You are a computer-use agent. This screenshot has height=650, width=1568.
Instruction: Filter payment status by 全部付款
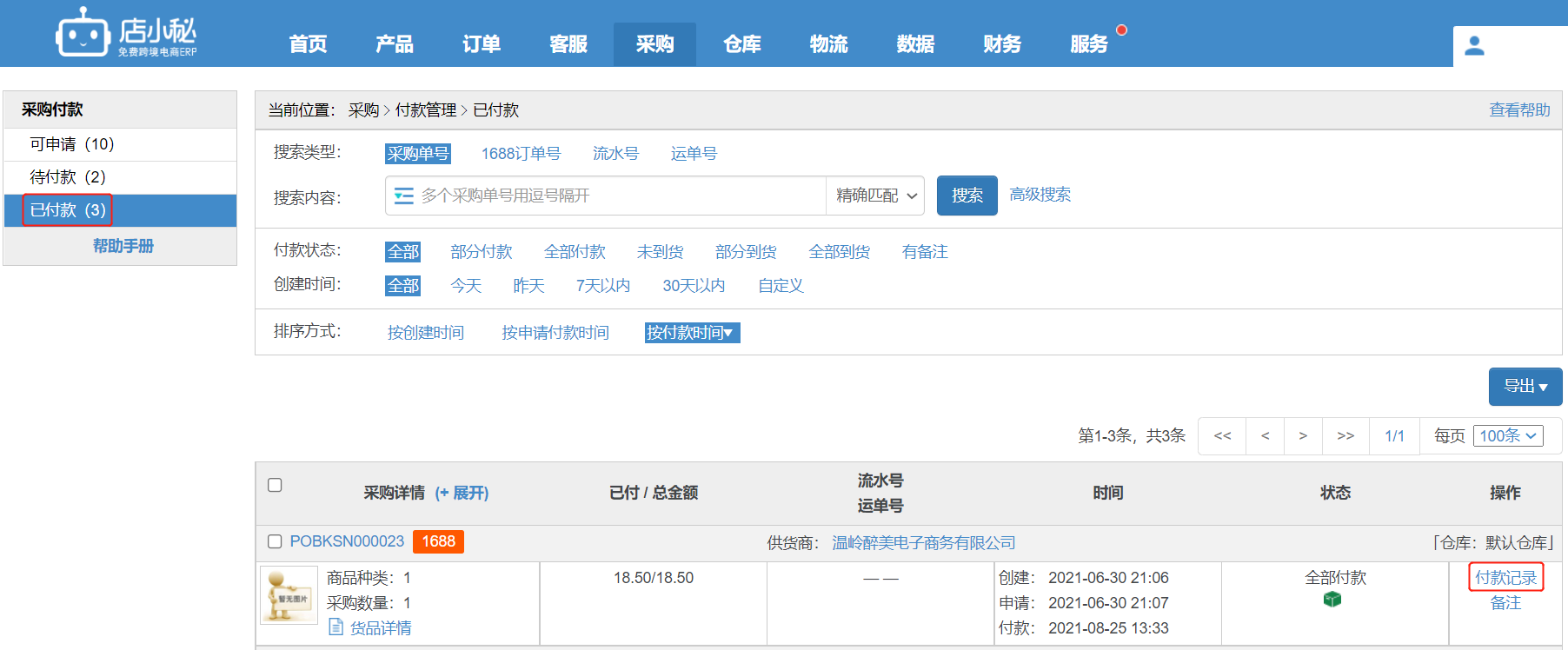click(575, 252)
